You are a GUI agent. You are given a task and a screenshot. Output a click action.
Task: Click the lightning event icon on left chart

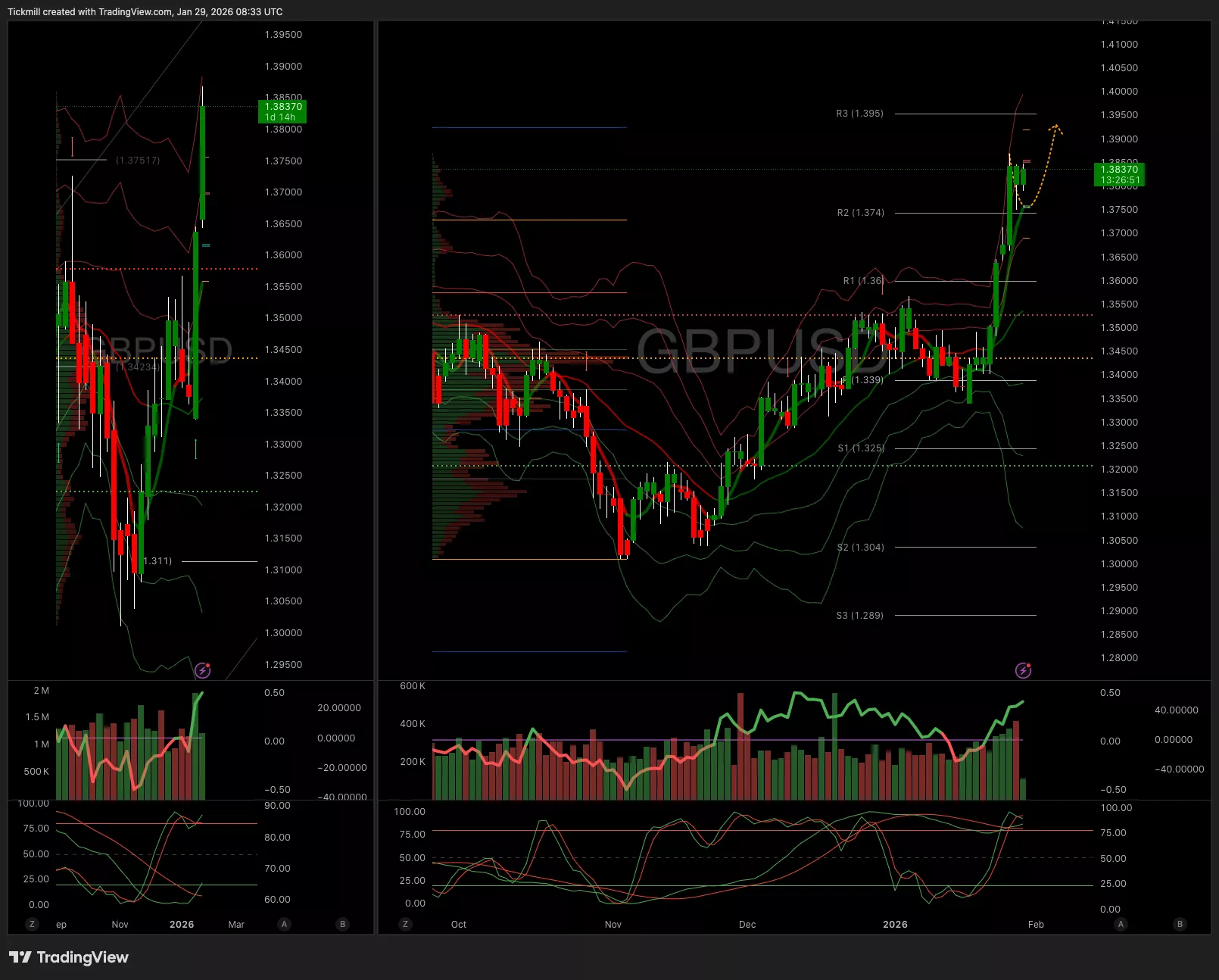point(203,670)
